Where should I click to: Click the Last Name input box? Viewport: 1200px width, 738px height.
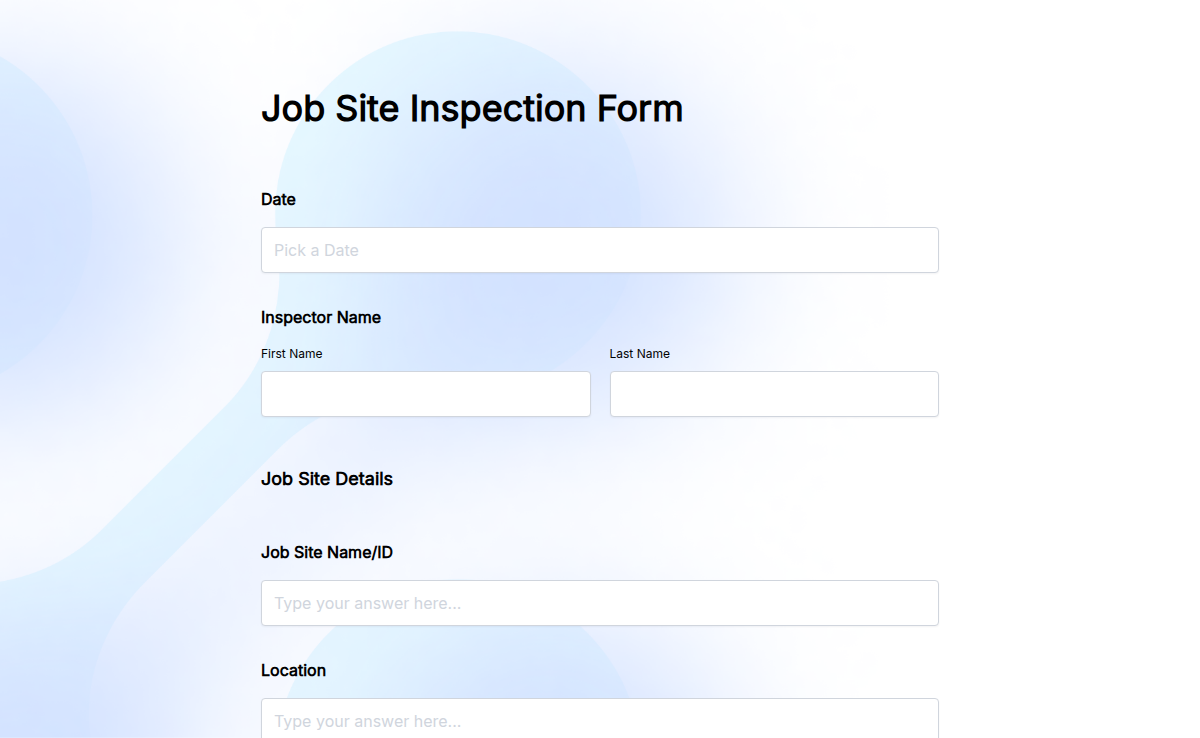point(773,394)
